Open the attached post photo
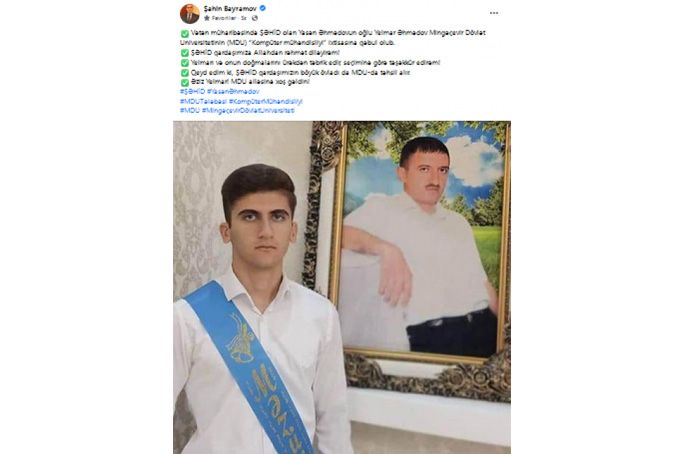680x454 pixels. (342, 287)
